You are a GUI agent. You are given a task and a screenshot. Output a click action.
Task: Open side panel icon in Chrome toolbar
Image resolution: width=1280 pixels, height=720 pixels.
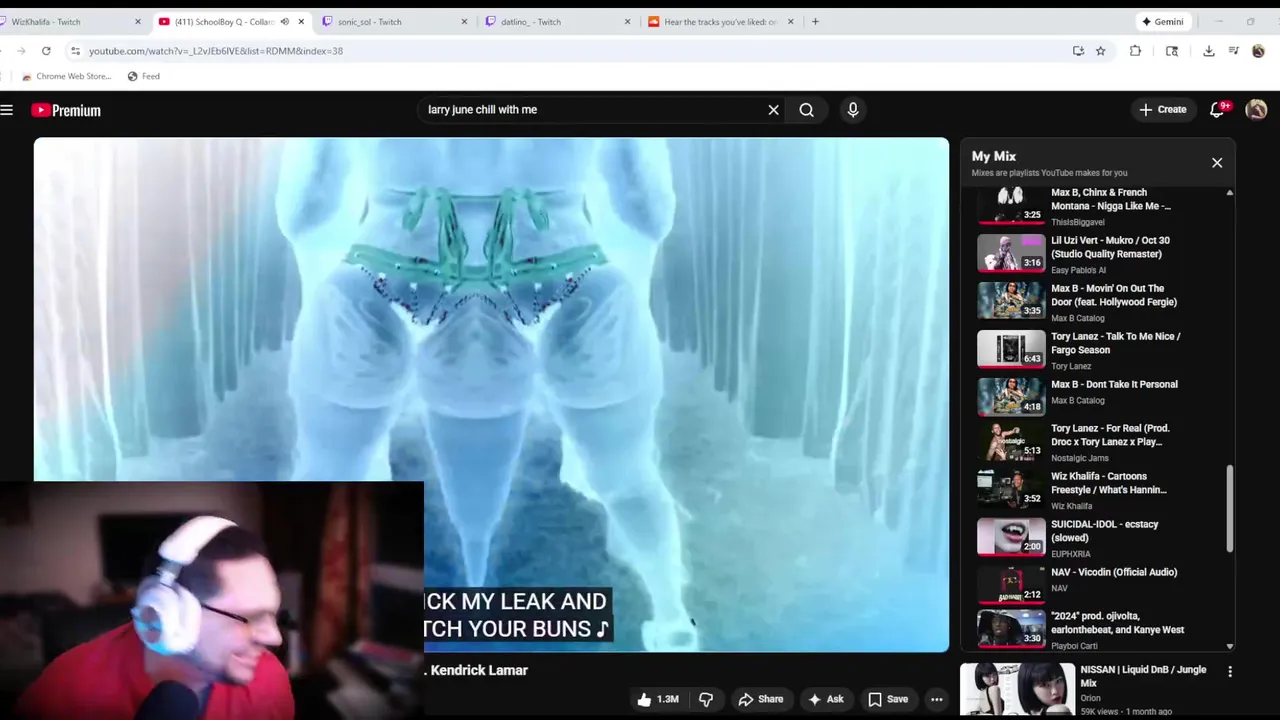(1172, 51)
